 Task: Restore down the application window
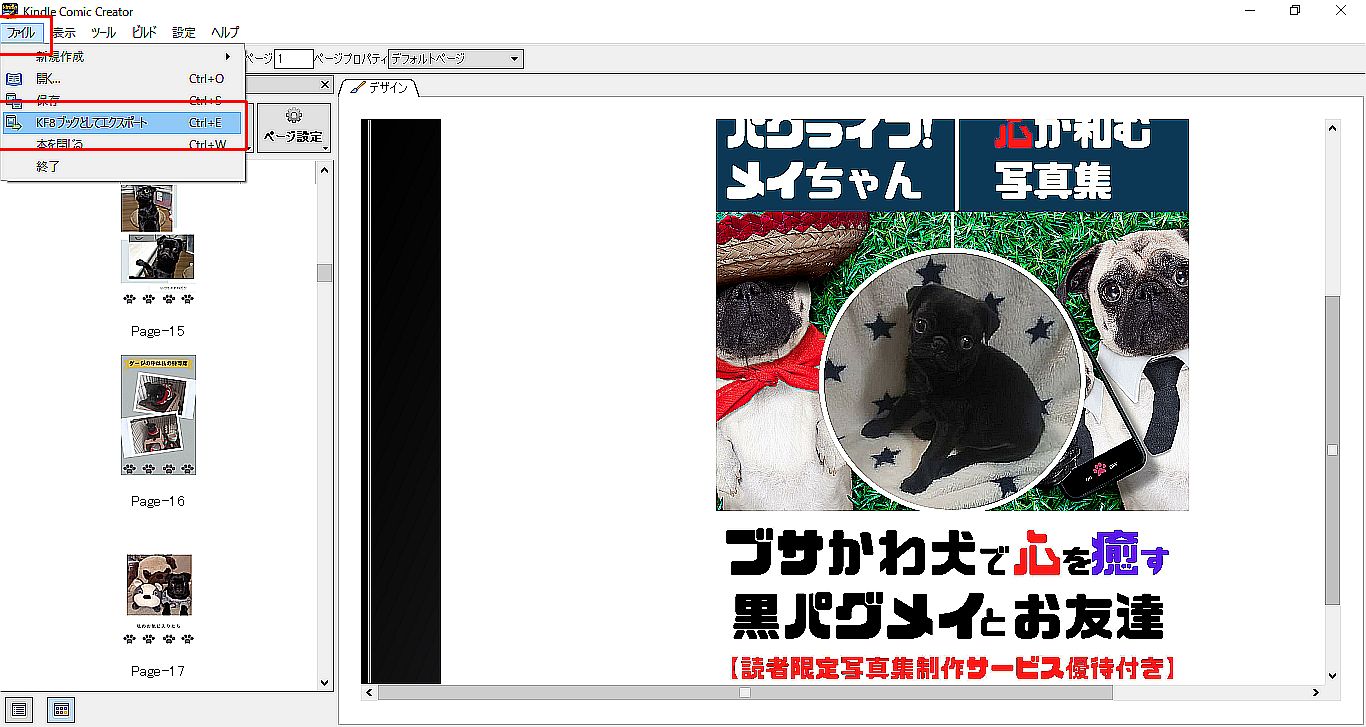[x=1296, y=10]
